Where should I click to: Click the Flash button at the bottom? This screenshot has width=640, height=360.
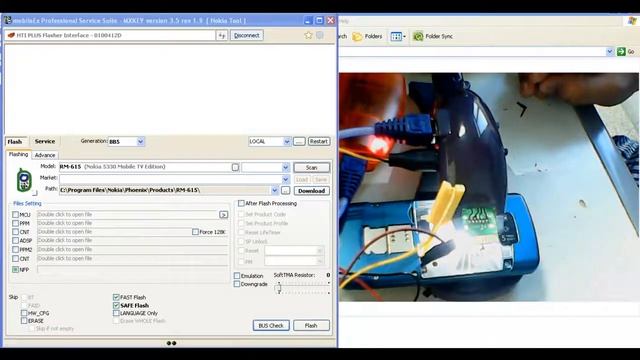[x=311, y=325]
